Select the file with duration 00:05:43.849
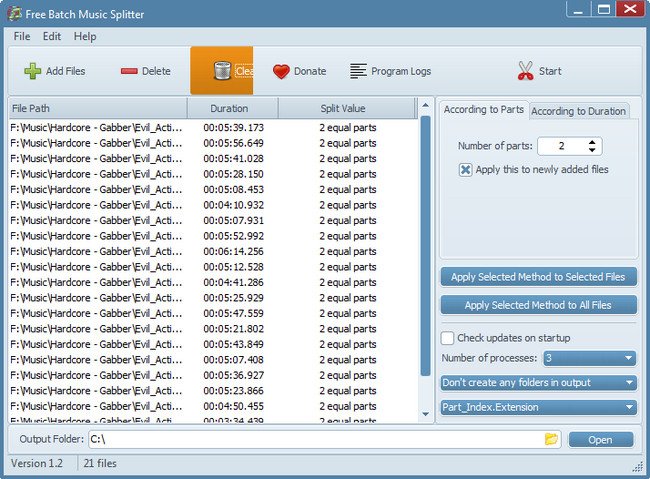Image resolution: width=650 pixels, height=479 pixels. click(x=213, y=344)
